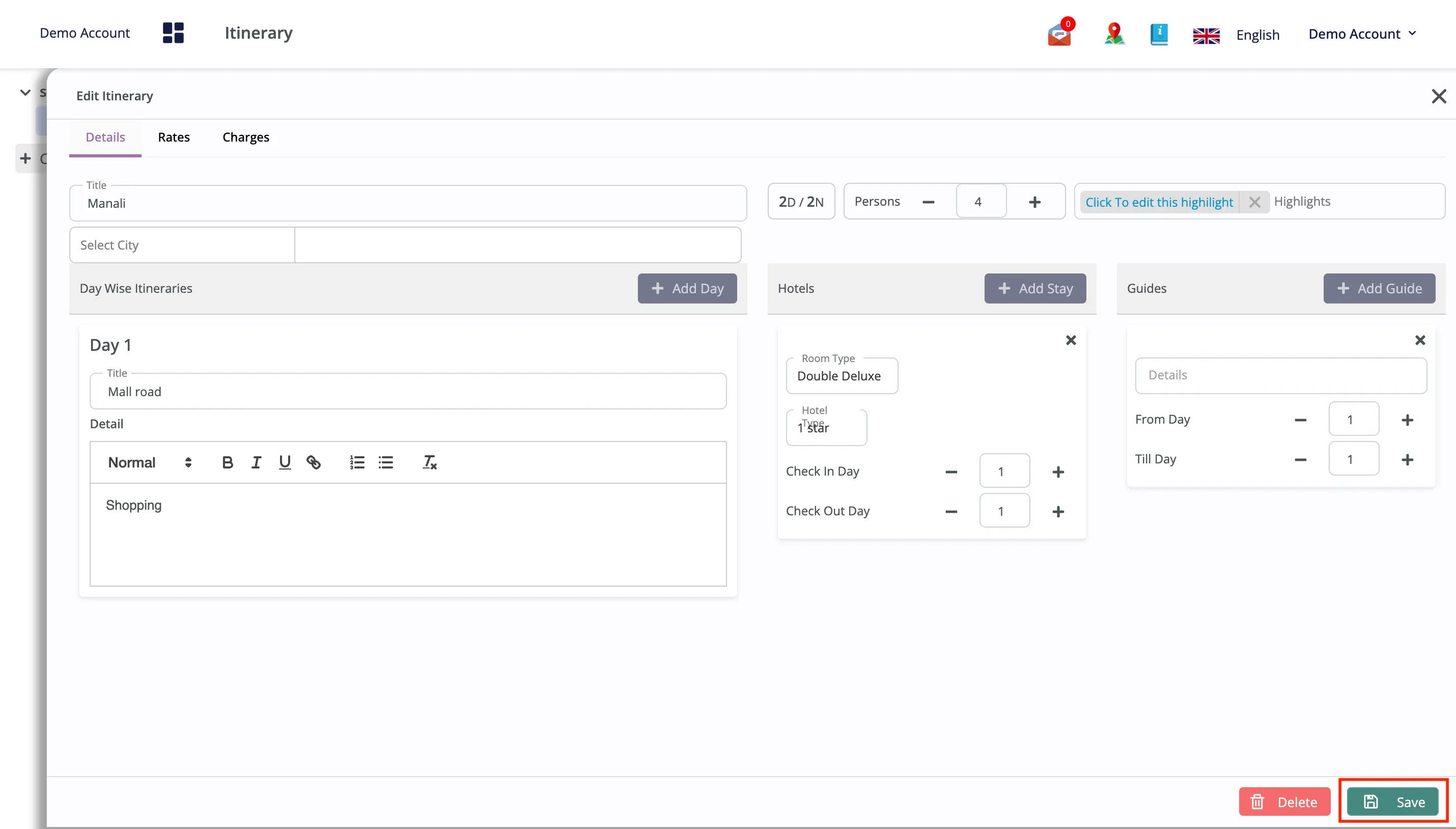
Task: Decrease the Check Out Day value
Action: pos(951,512)
